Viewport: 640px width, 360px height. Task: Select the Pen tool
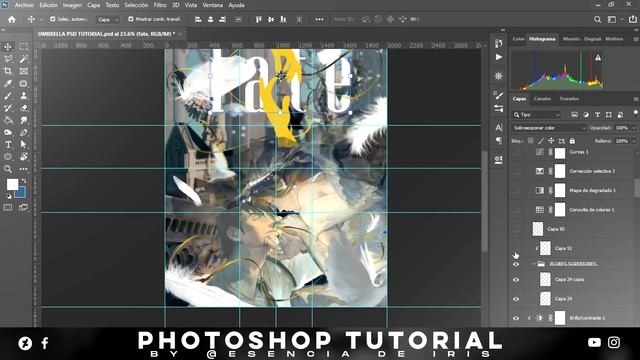click(24, 133)
